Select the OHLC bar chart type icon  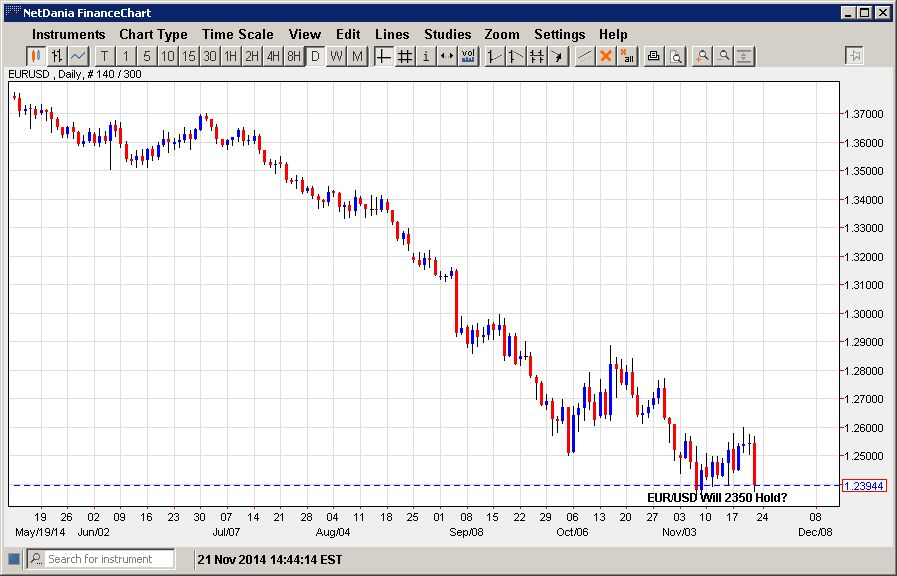tap(57, 56)
